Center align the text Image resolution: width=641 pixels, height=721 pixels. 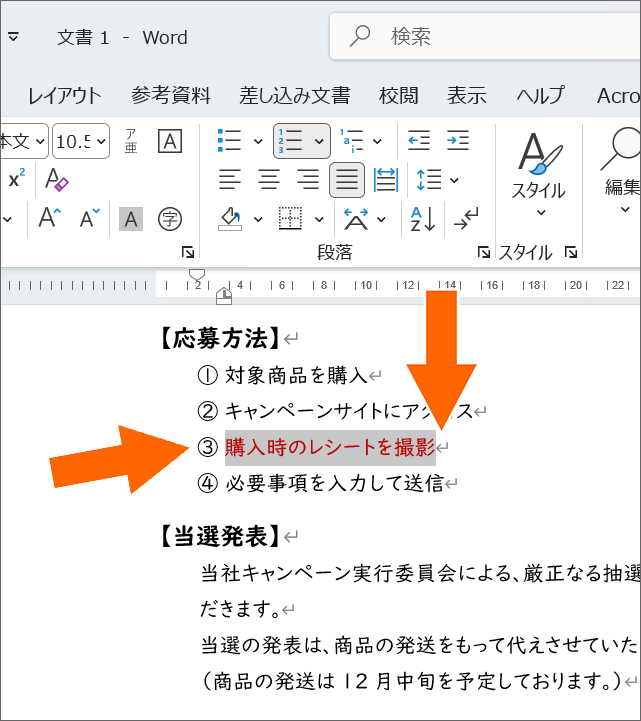pyautogui.click(x=269, y=180)
